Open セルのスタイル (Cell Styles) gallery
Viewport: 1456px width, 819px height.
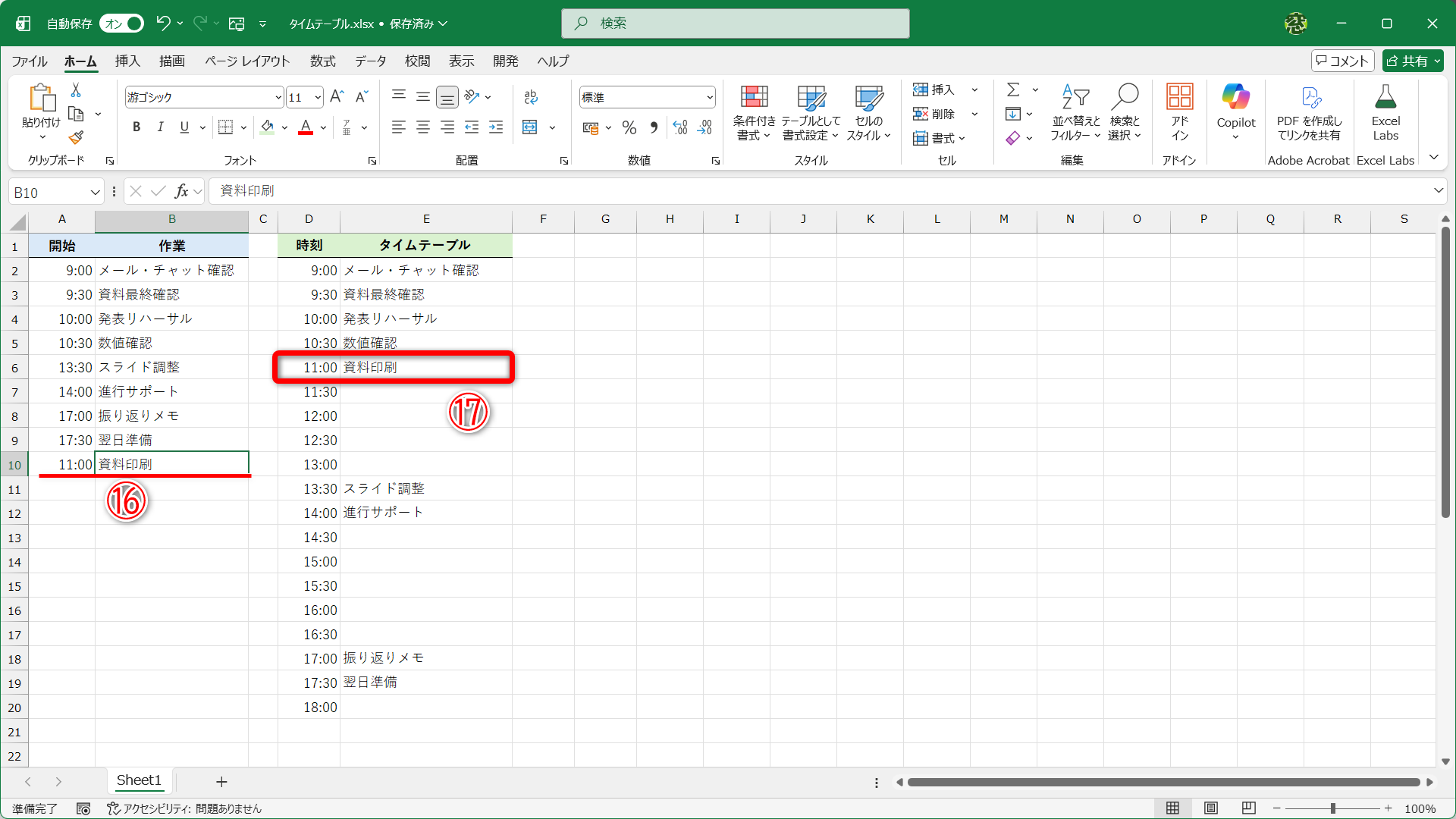(x=869, y=114)
